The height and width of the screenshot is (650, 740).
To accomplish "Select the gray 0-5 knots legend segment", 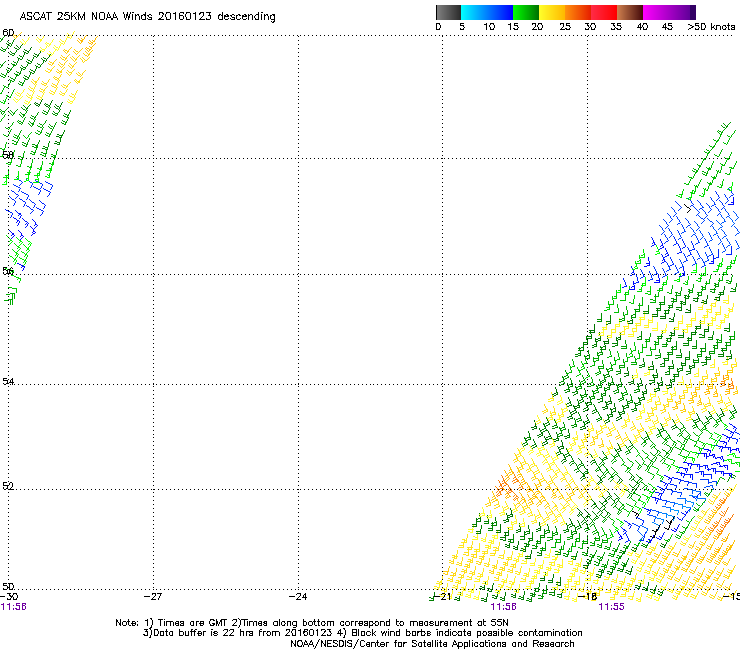I will (448, 12).
